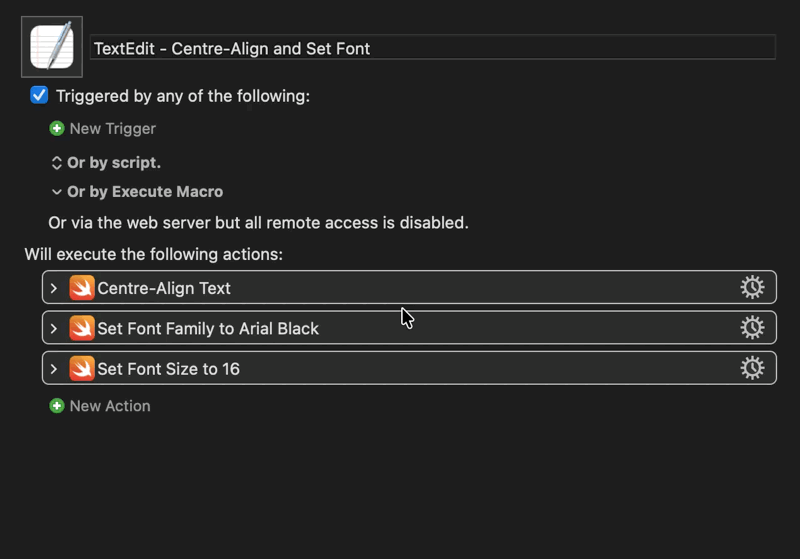Toggle the 'Triggered by any of the following' checkbox
800x559 pixels.
point(39,95)
